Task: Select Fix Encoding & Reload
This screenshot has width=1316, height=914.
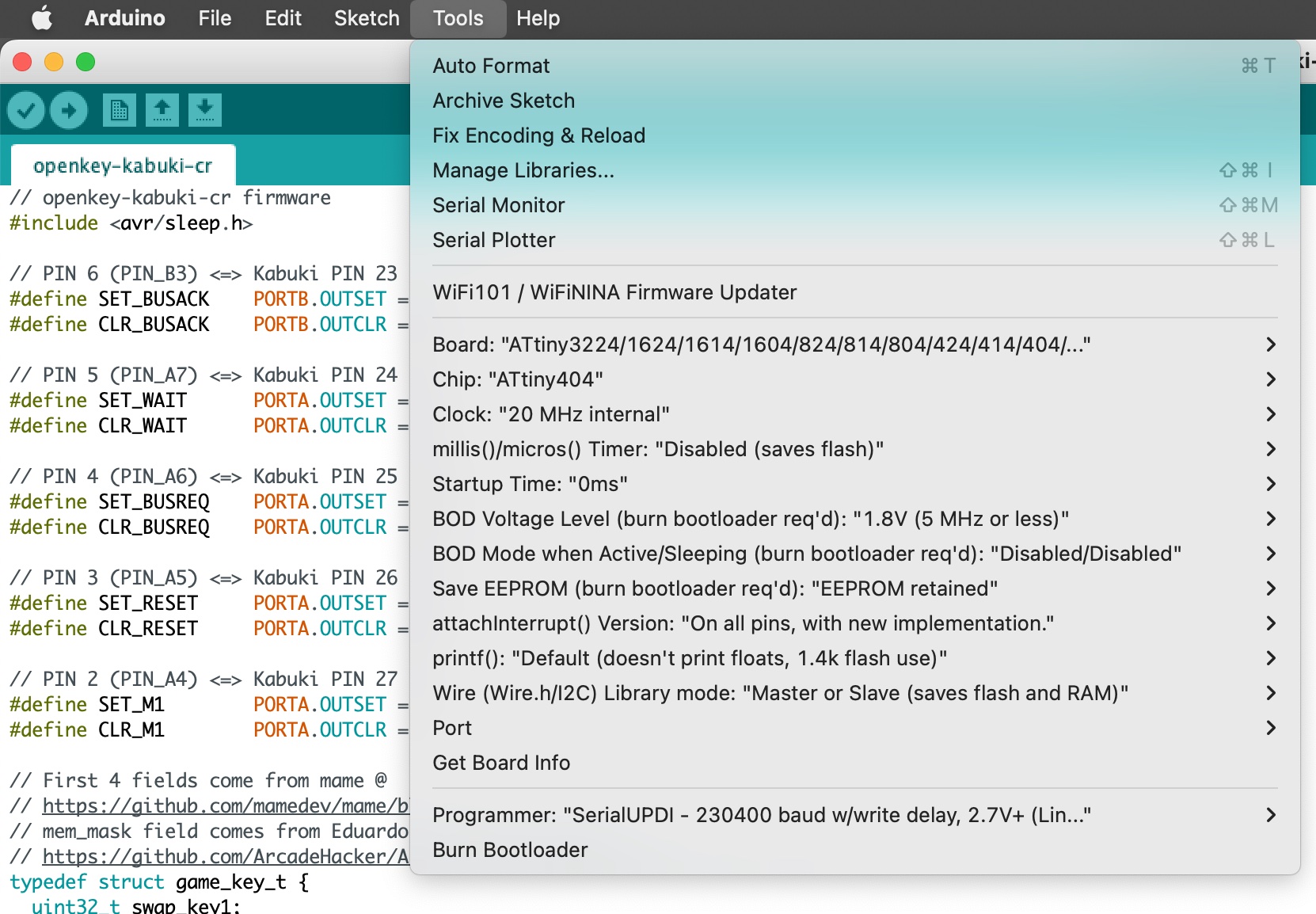Action: click(x=855, y=135)
